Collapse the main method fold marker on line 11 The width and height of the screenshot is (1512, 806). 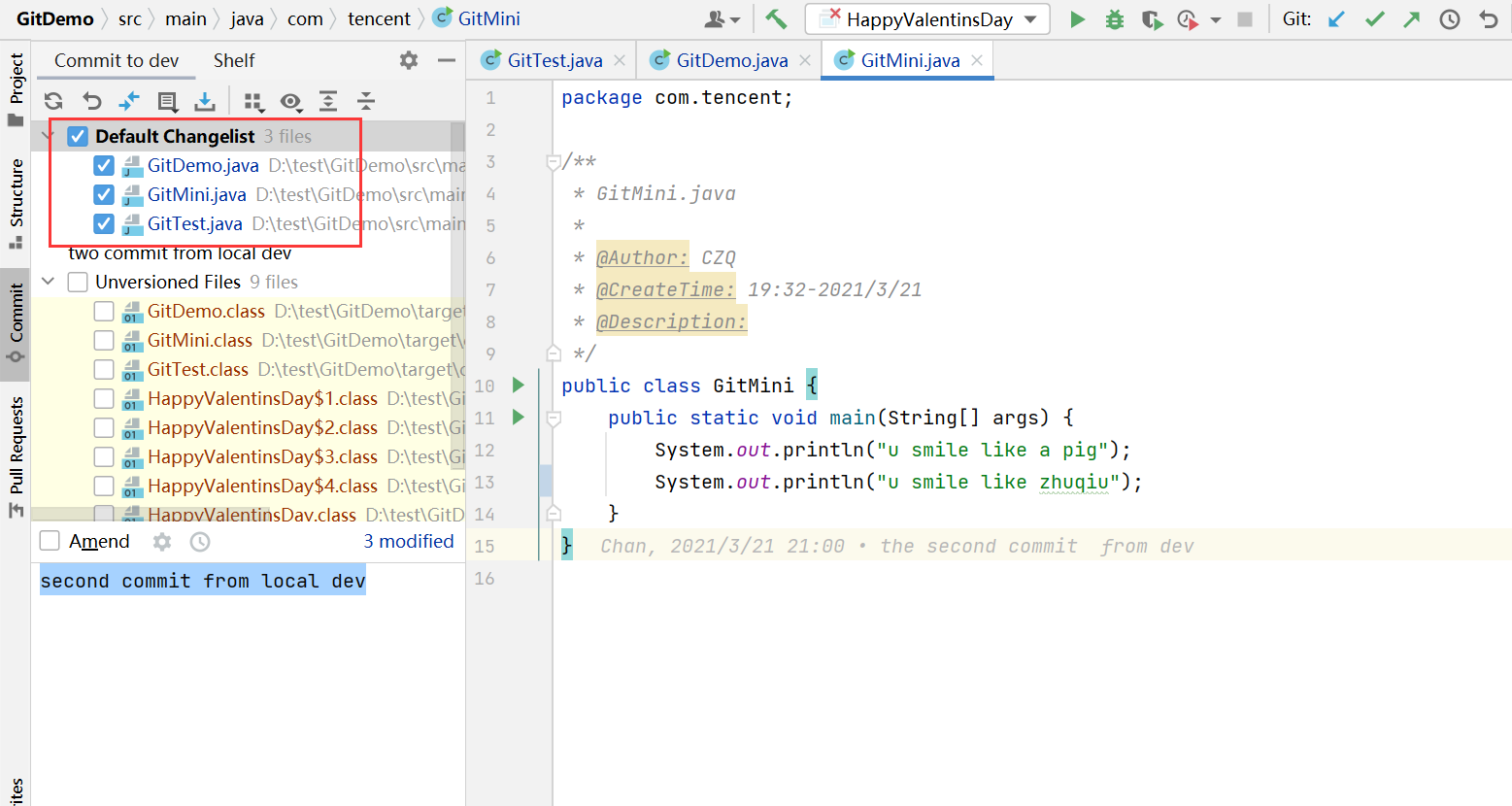click(554, 419)
